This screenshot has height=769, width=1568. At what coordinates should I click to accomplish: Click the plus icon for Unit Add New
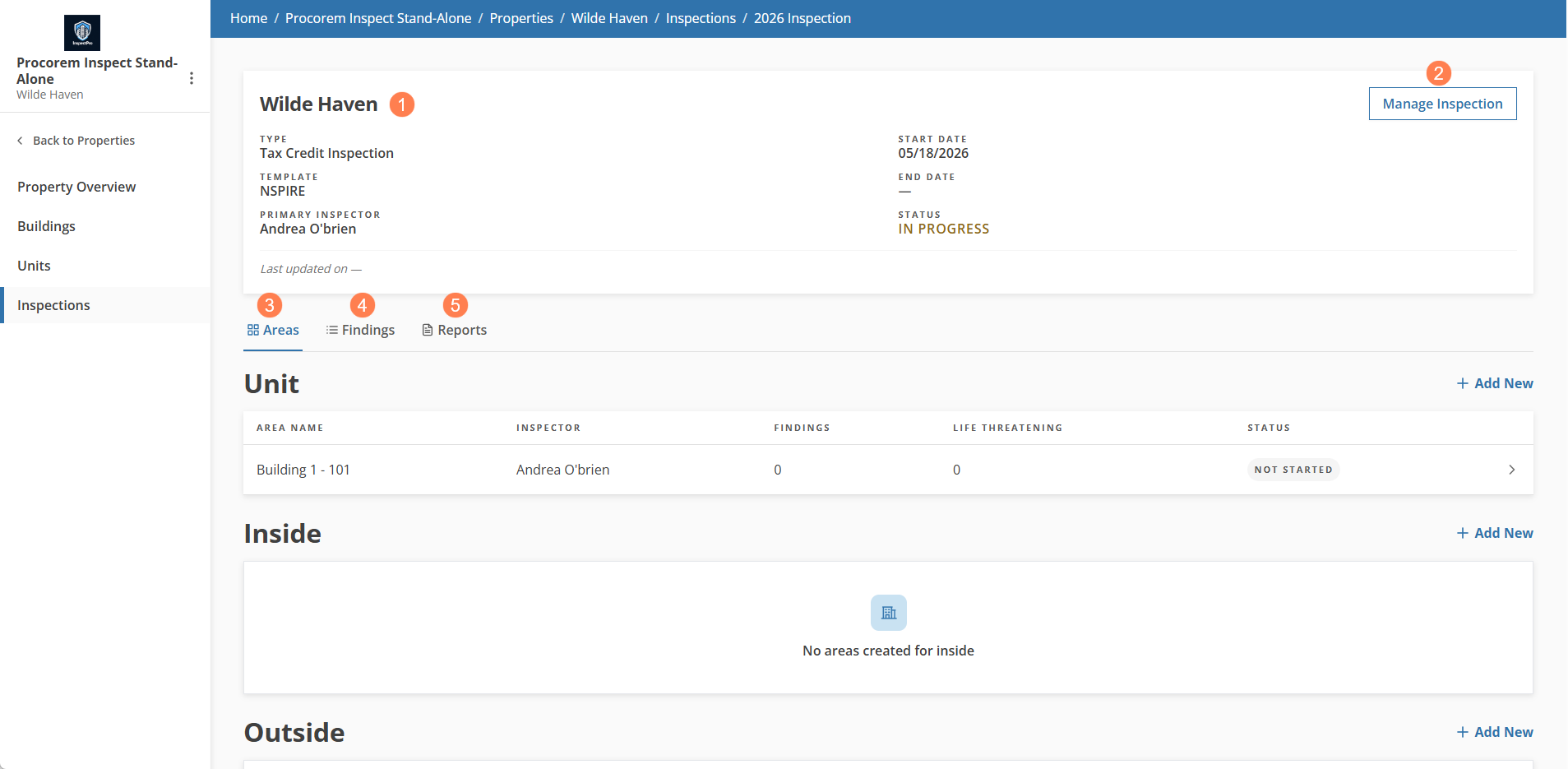(x=1463, y=383)
